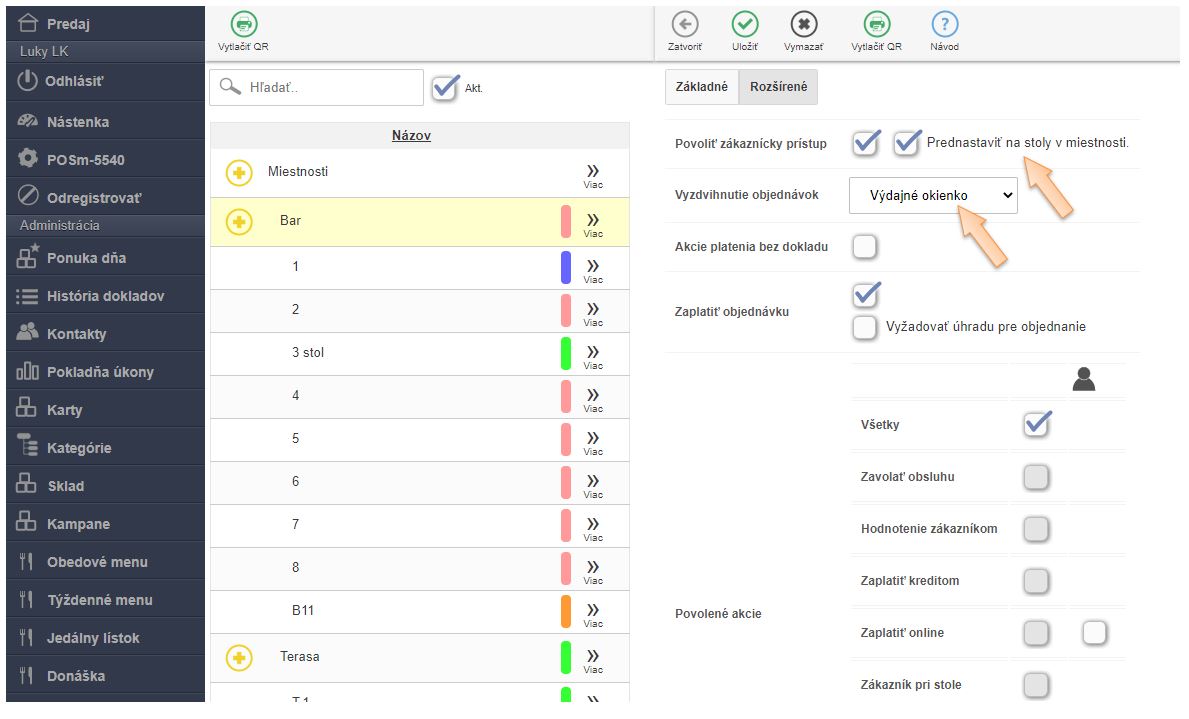Enable Akcie platenia bez dokladu checkbox
Viewport: 1189px width, 719px height.
pyautogui.click(x=865, y=247)
